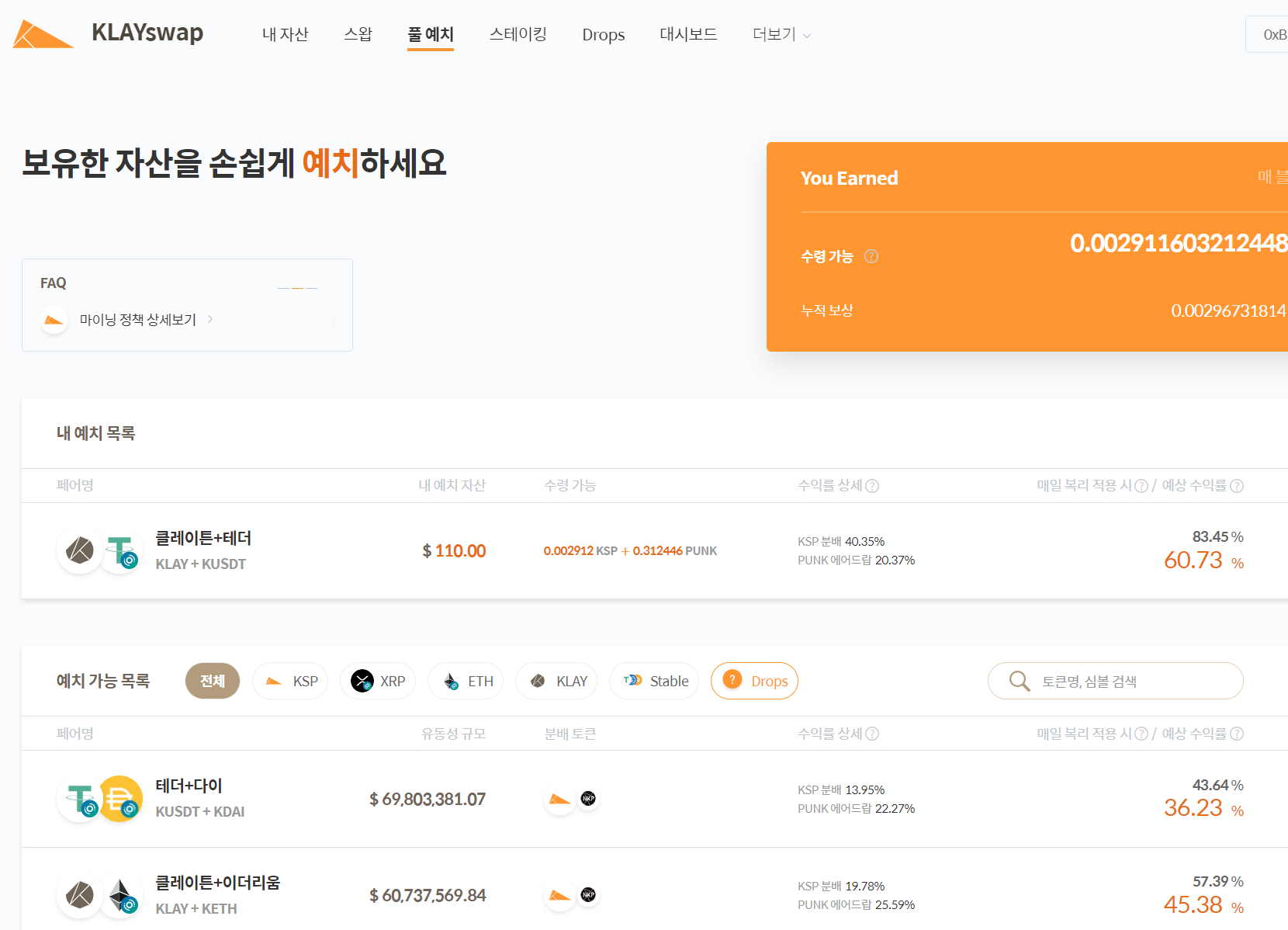
Task: Select the 전체 filter chip
Action: (x=213, y=681)
